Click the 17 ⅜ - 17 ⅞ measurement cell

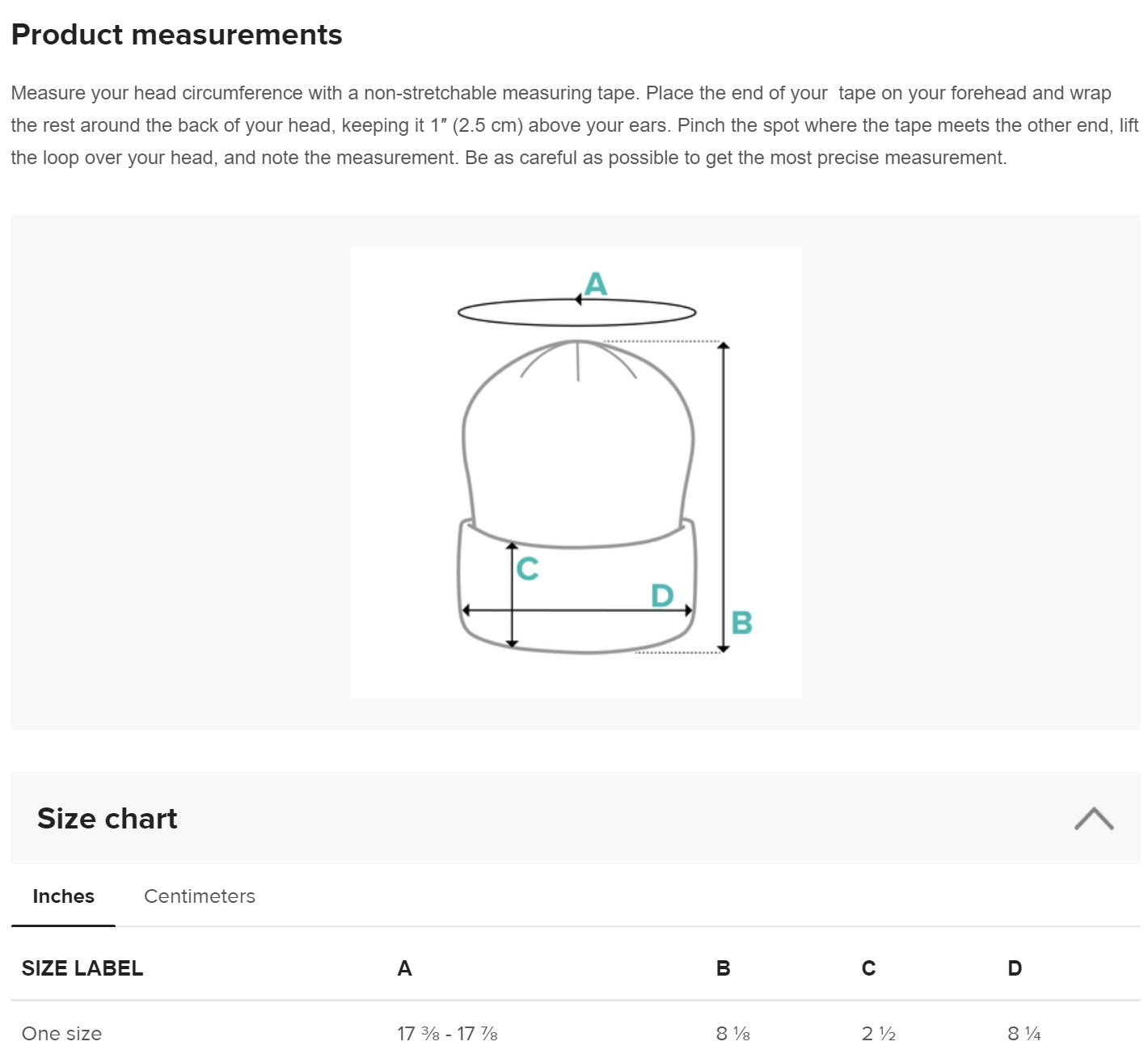447,1033
